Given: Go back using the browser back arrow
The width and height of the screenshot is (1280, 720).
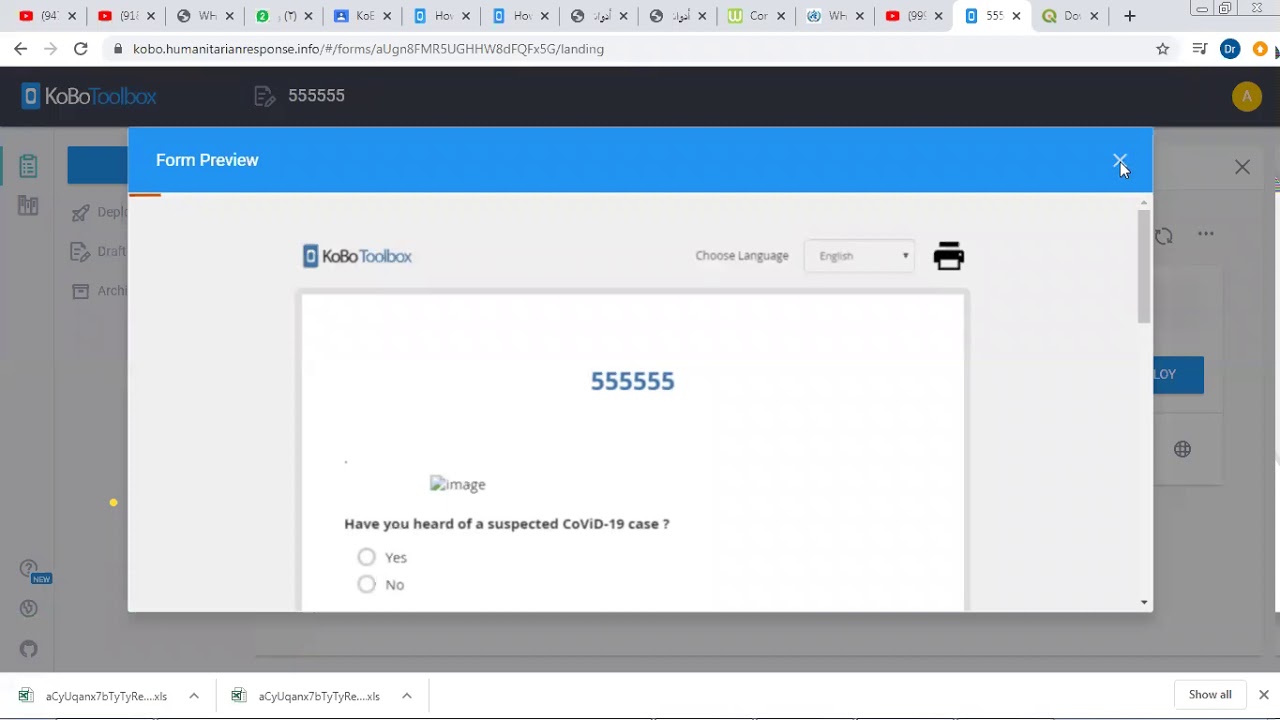Looking at the screenshot, I should tap(21, 49).
